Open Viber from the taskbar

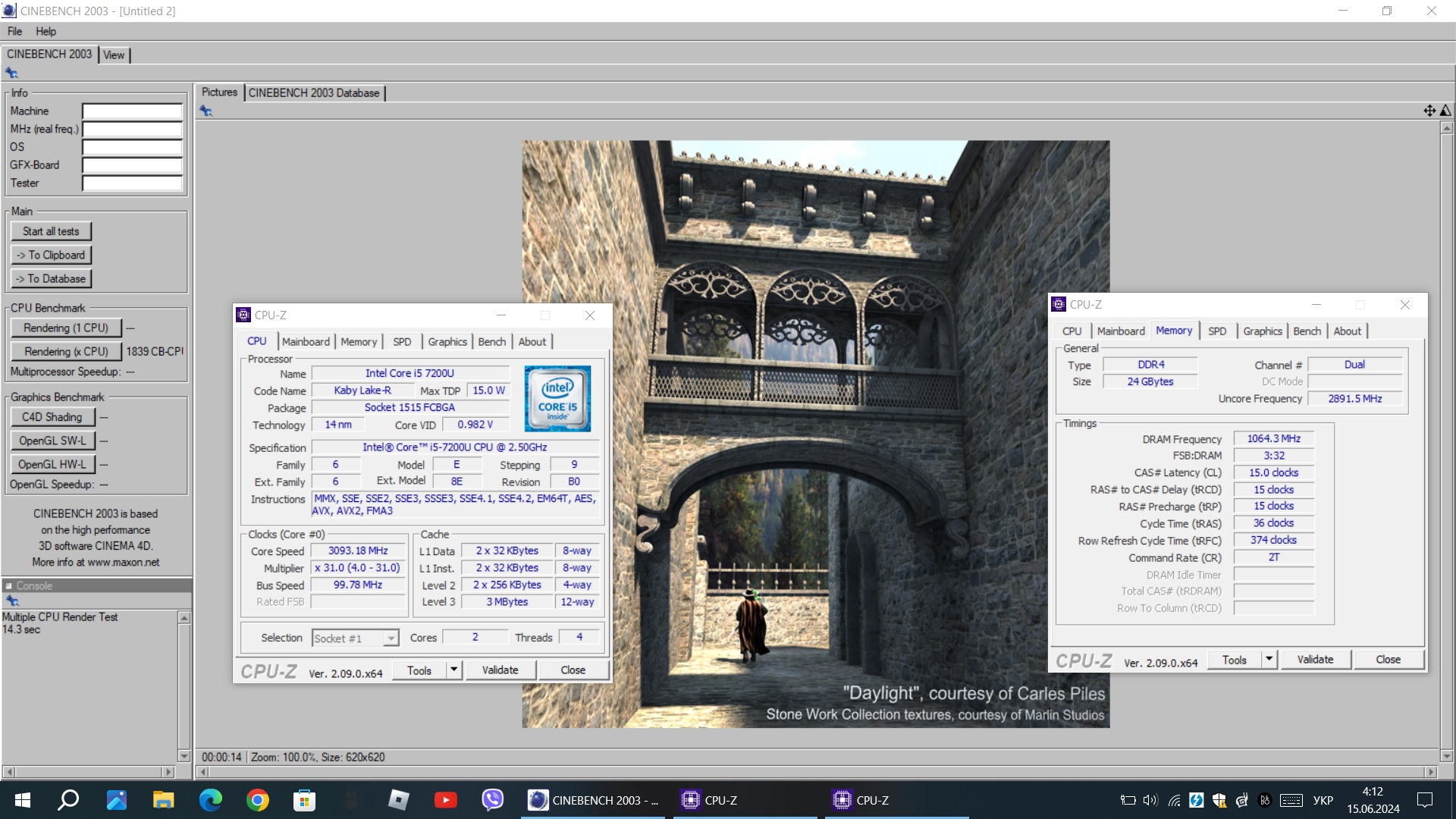point(493,800)
